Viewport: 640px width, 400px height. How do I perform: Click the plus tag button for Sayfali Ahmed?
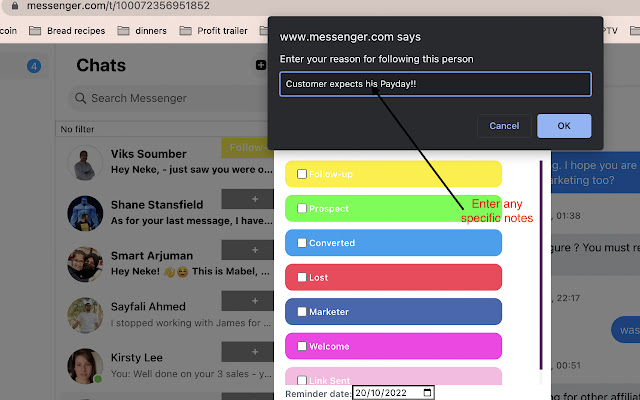pos(248,301)
